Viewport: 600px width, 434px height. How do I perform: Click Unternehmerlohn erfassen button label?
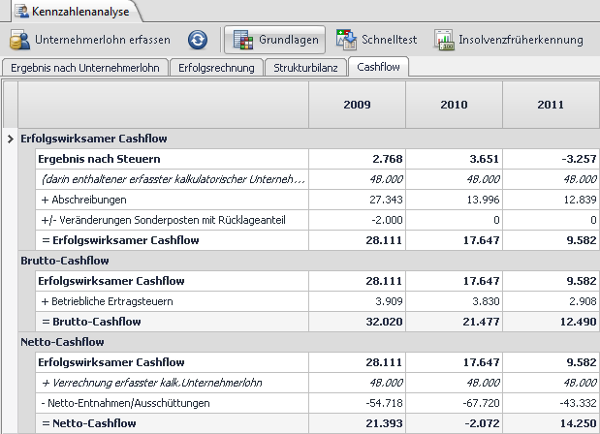[103, 40]
